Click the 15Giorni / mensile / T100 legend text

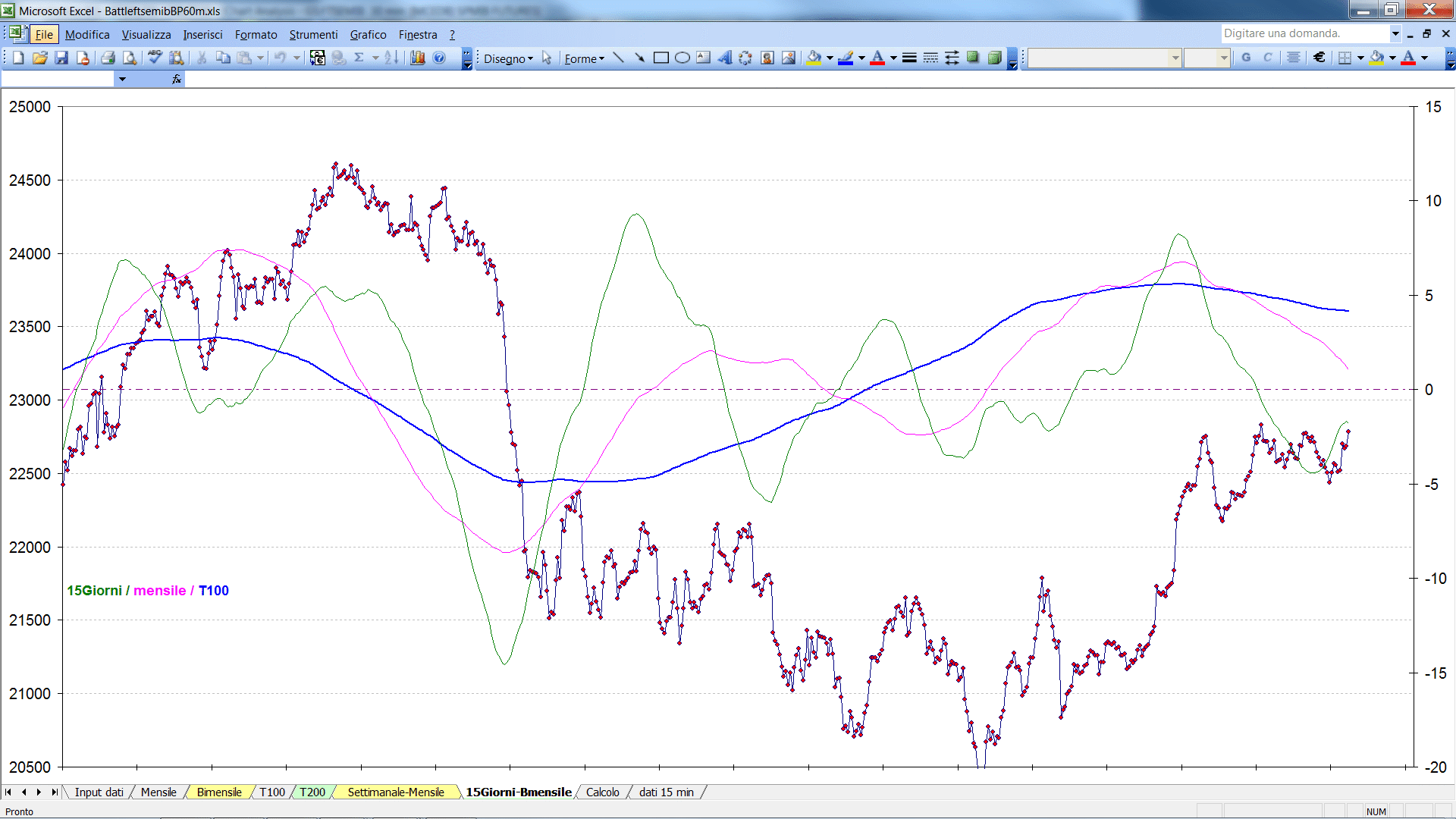pos(148,591)
